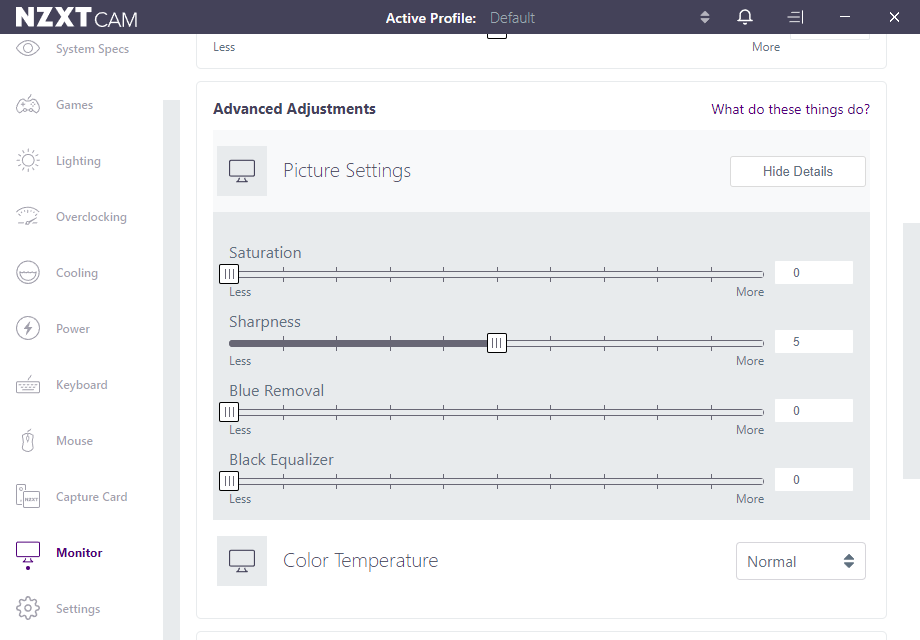Image resolution: width=920 pixels, height=640 pixels.
Task: Select the Mouse icon in sidebar
Action: [x=28, y=441]
